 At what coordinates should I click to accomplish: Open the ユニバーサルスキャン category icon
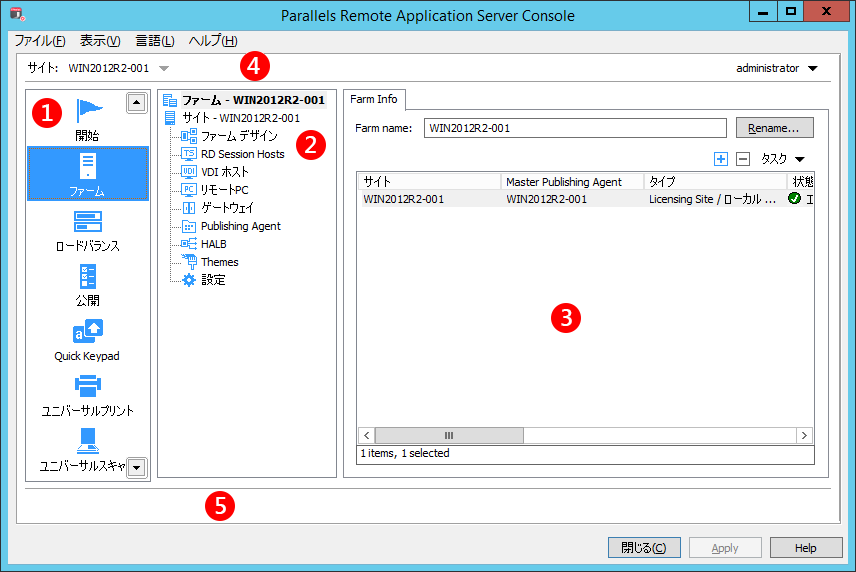pos(87,441)
